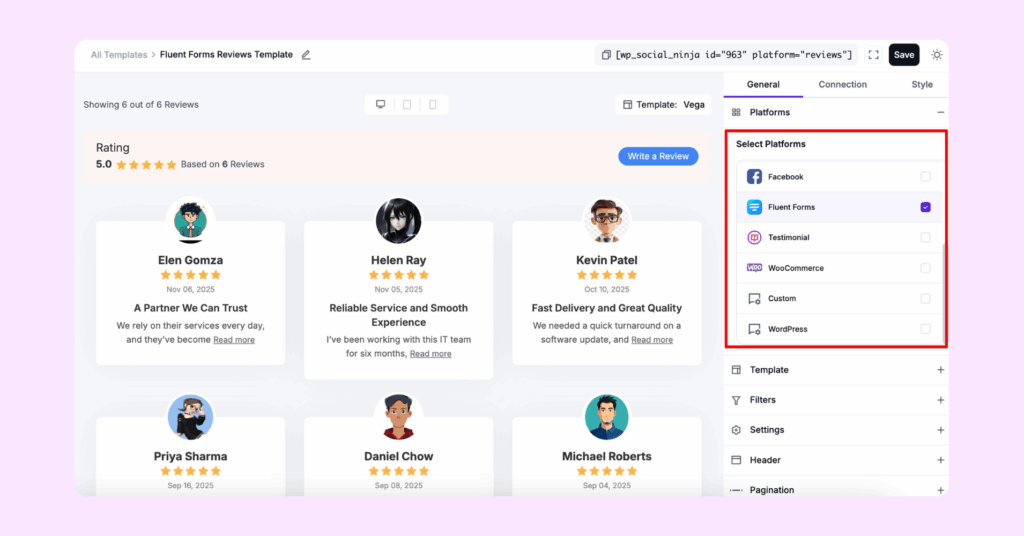Expand the Header section plus toggle
The image size is (1024, 536).
pos(940,460)
